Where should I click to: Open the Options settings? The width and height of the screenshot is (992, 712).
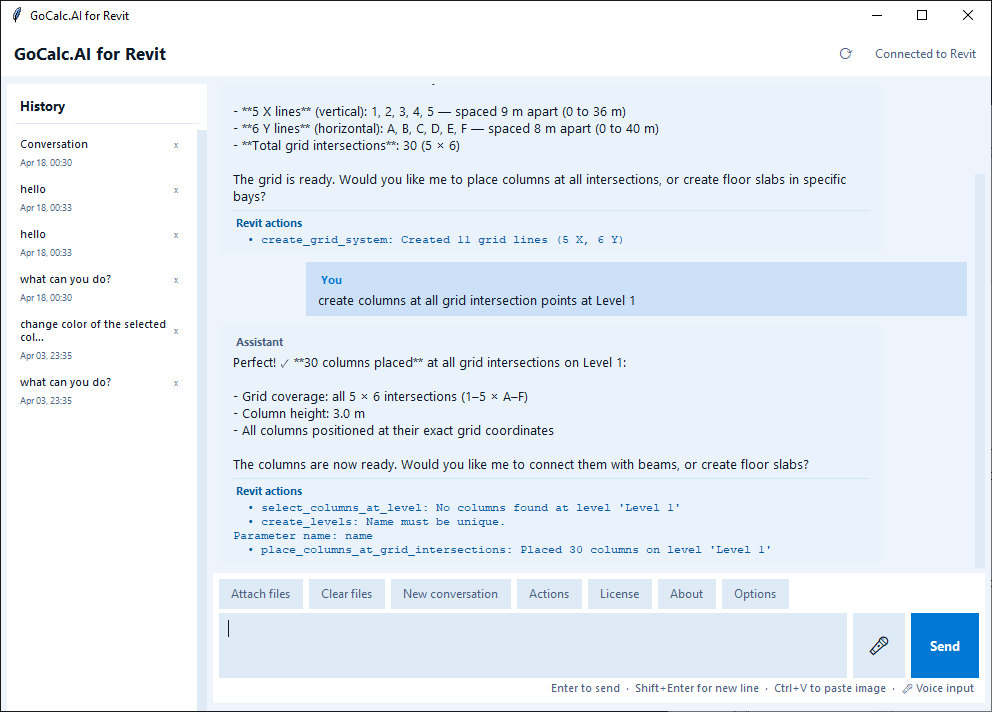755,594
